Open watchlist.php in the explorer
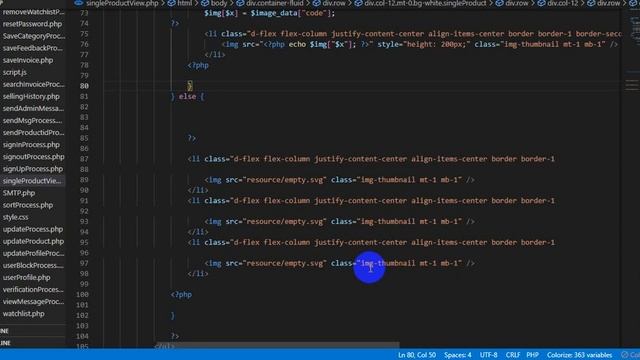Image resolution: width=640 pixels, height=360 pixels. (23, 314)
